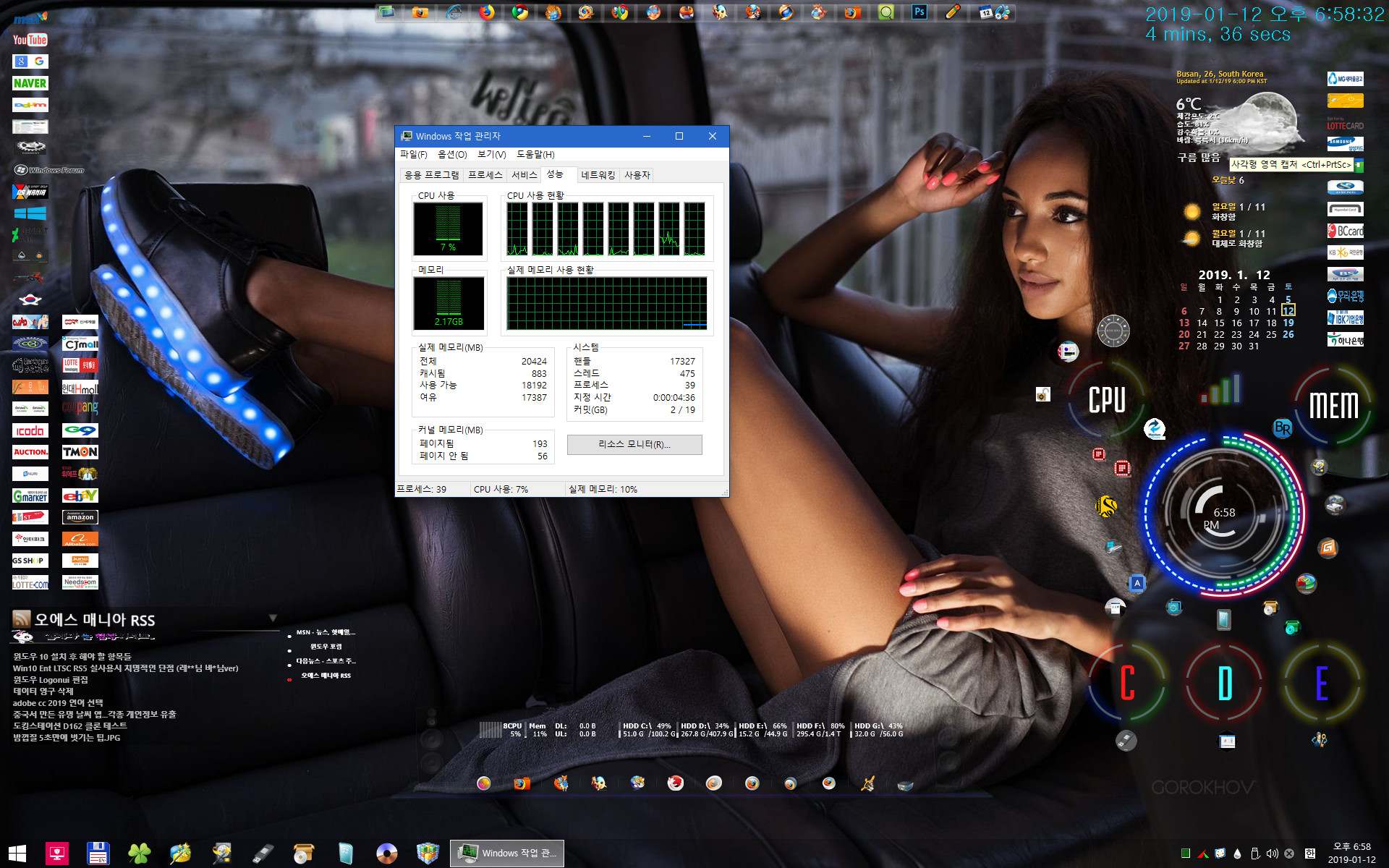Screen dimensions: 1389x868
Task: Open the floppy disk 64 taskbar icon
Action: pyautogui.click(x=98, y=854)
